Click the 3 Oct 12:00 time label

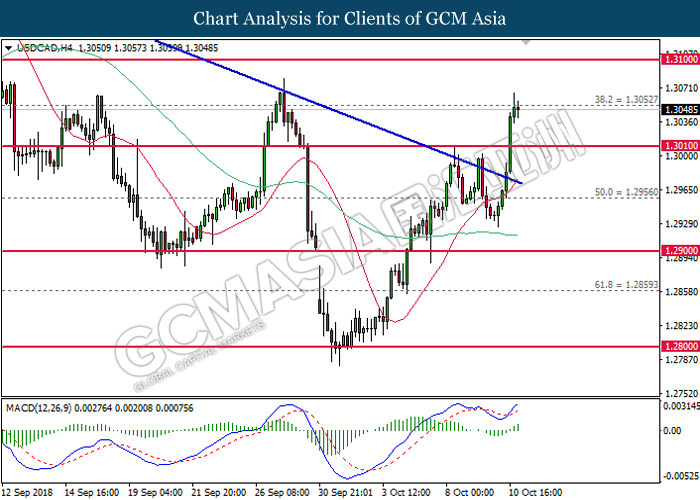pyautogui.click(x=406, y=492)
